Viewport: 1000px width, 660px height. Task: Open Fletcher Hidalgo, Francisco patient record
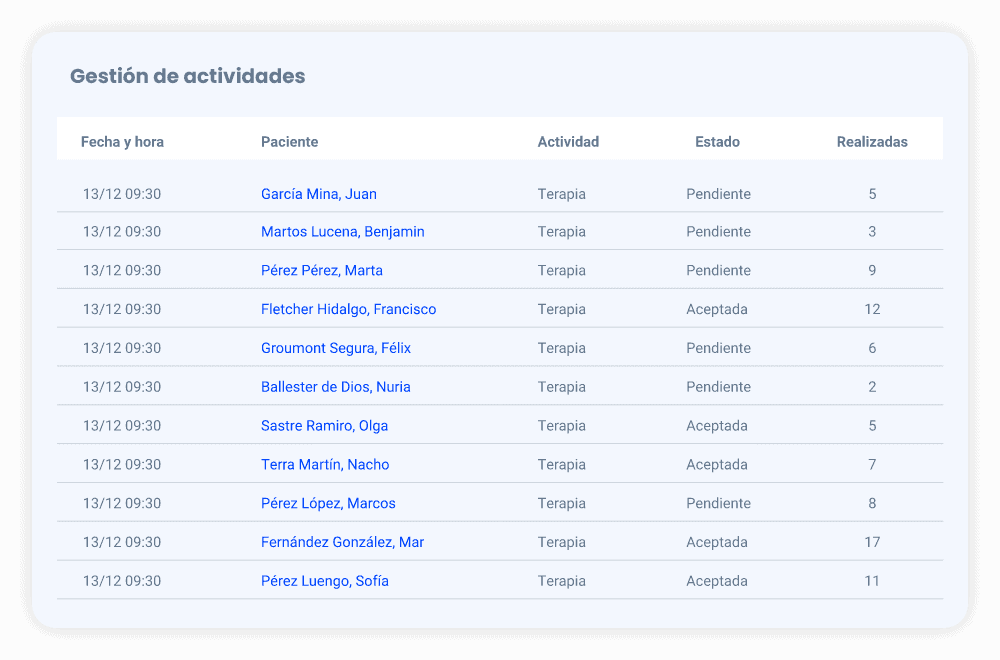(x=348, y=310)
